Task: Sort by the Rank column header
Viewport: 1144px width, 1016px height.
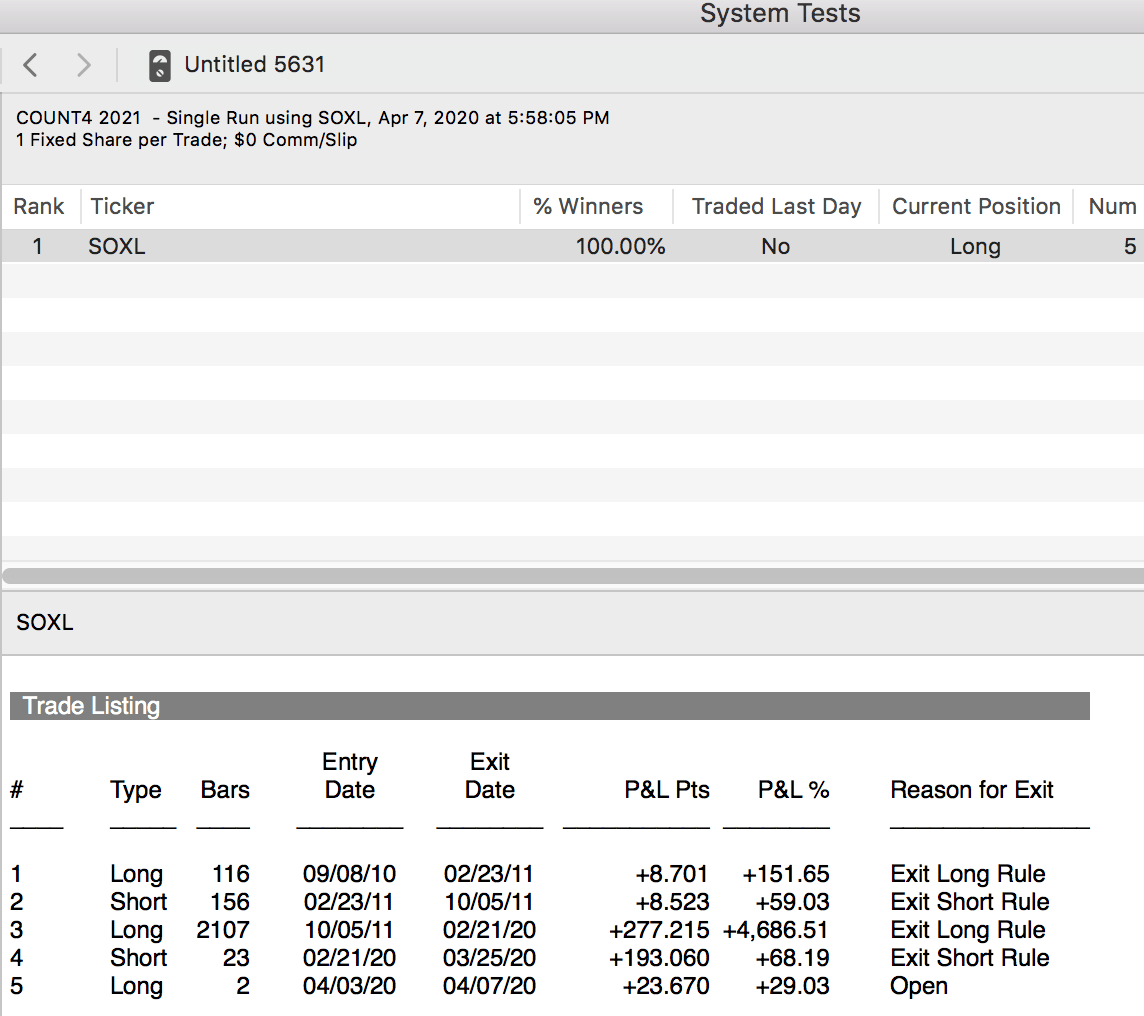Action: pyautogui.click(x=39, y=207)
